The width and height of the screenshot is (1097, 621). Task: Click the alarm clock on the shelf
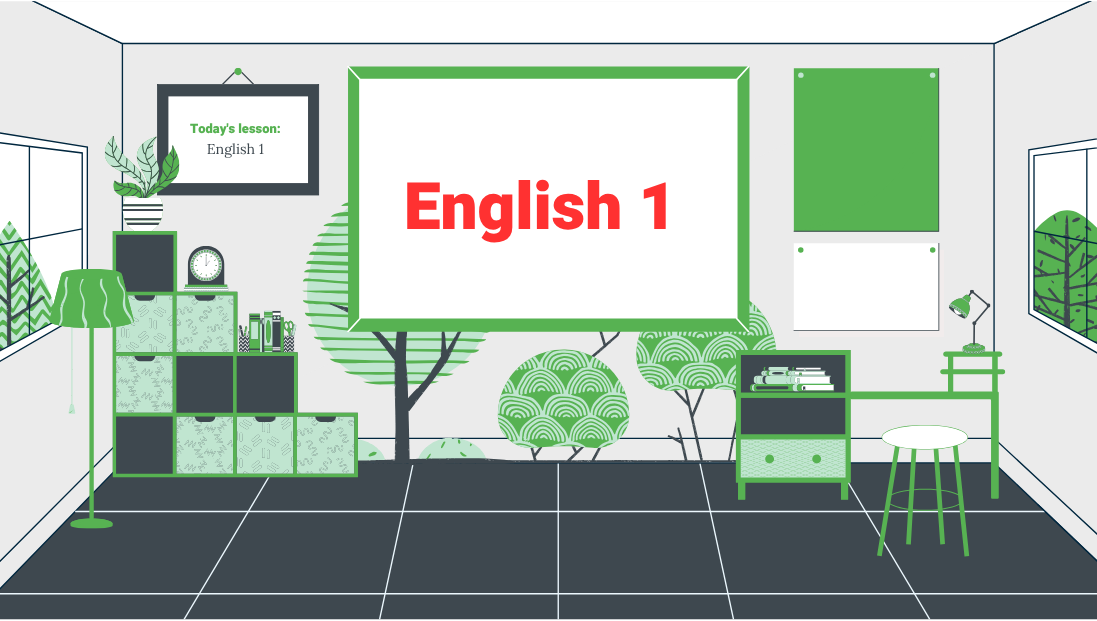click(x=205, y=264)
